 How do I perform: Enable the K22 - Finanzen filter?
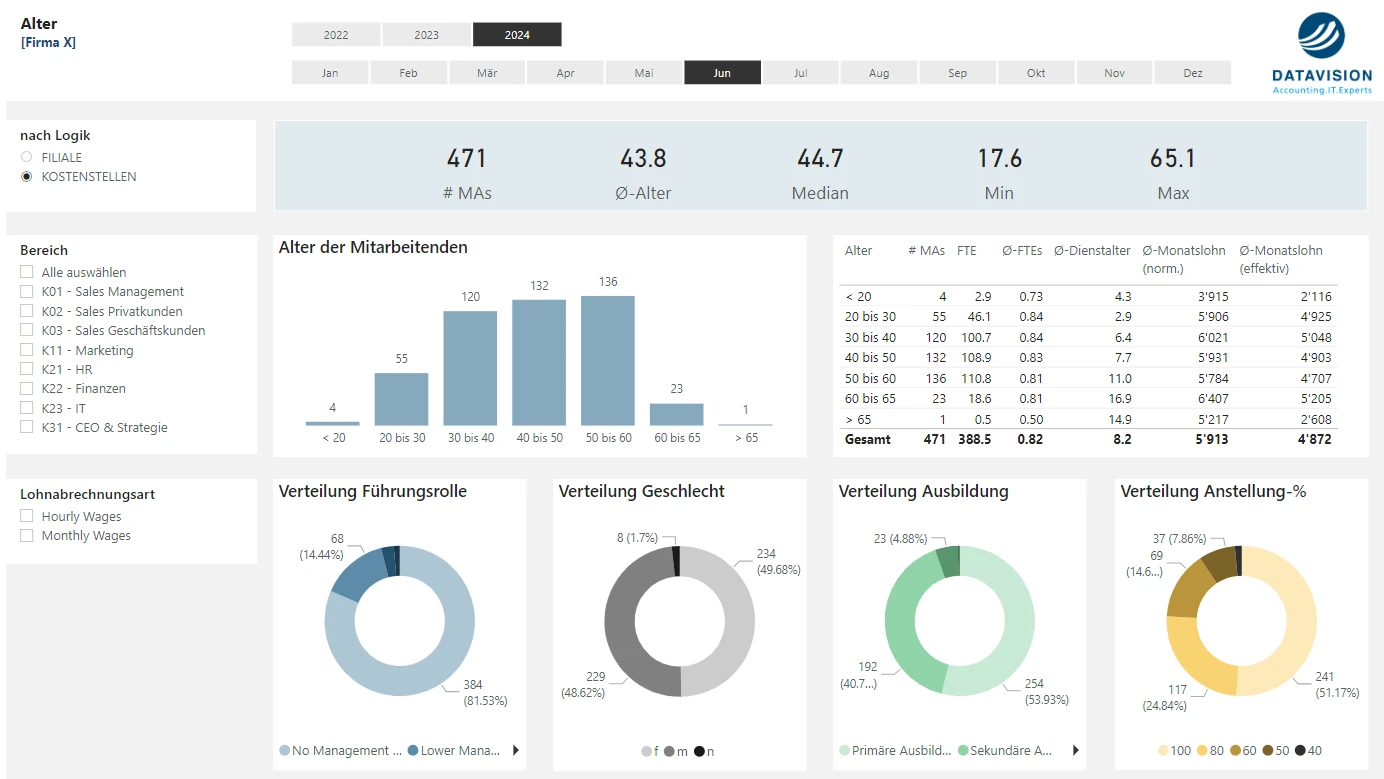point(27,388)
